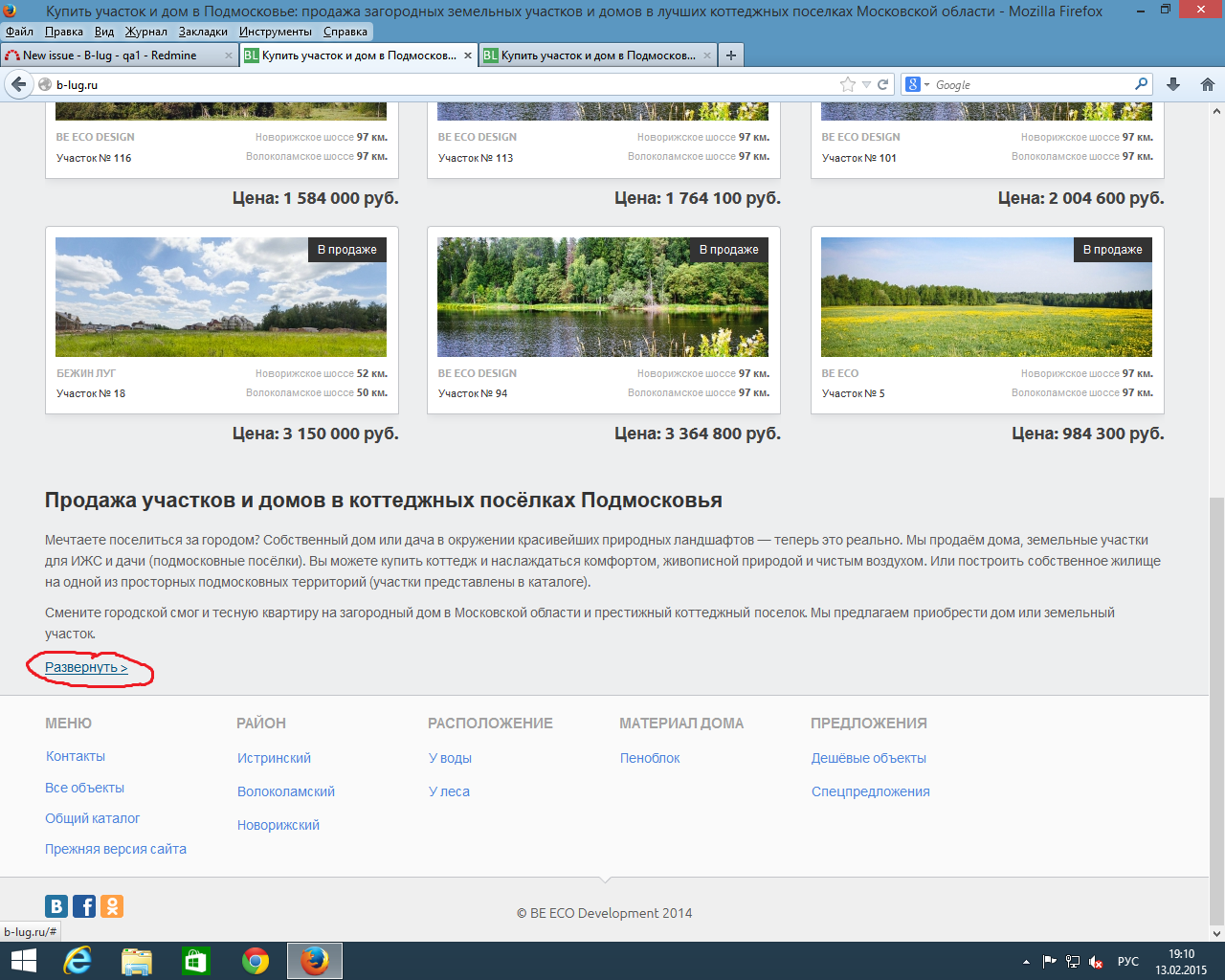Open the VKontakte social icon
The height and width of the screenshot is (980, 1225).
click(56, 906)
